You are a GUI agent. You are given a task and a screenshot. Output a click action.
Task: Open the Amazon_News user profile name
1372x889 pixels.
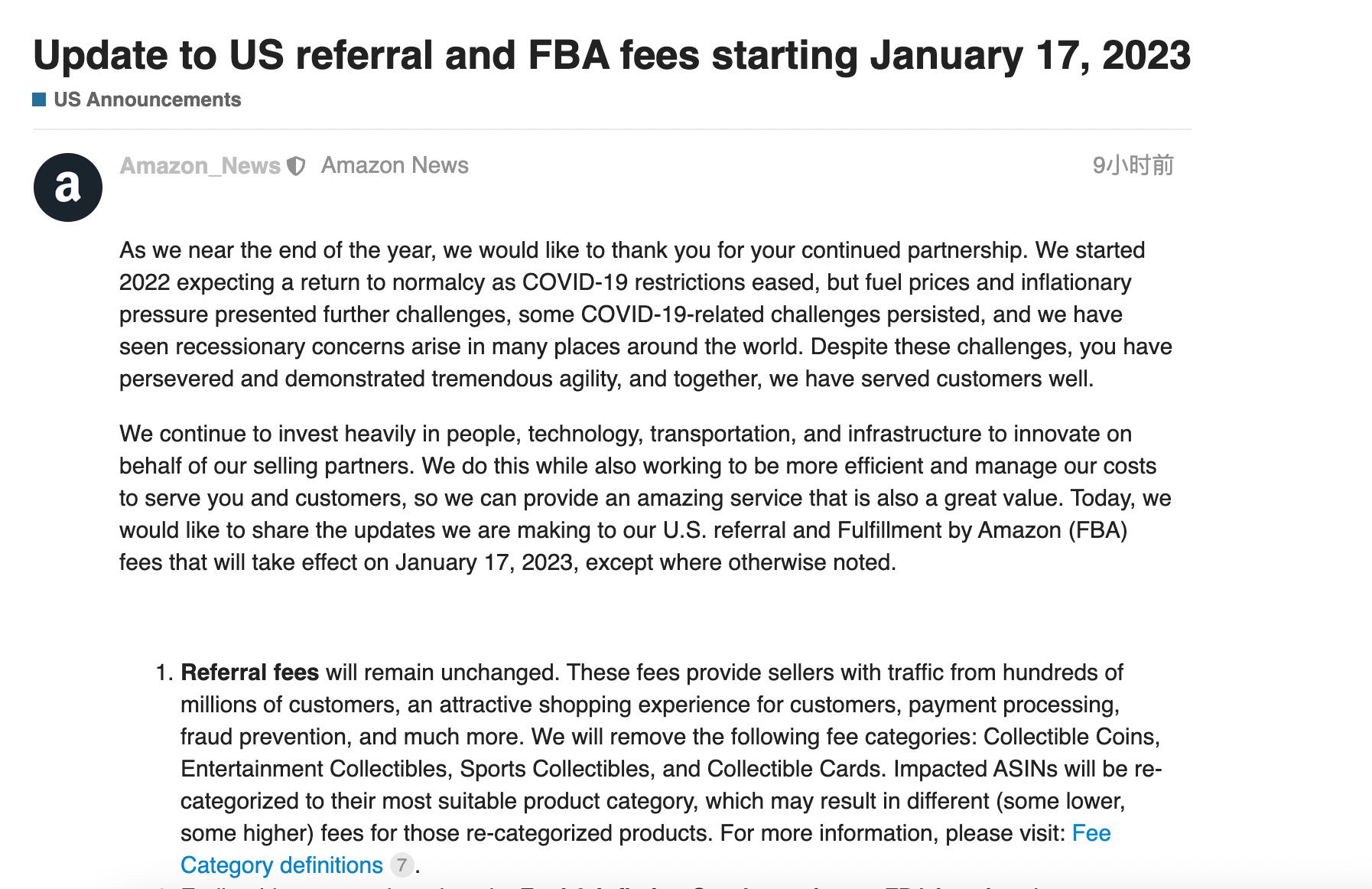click(x=200, y=166)
